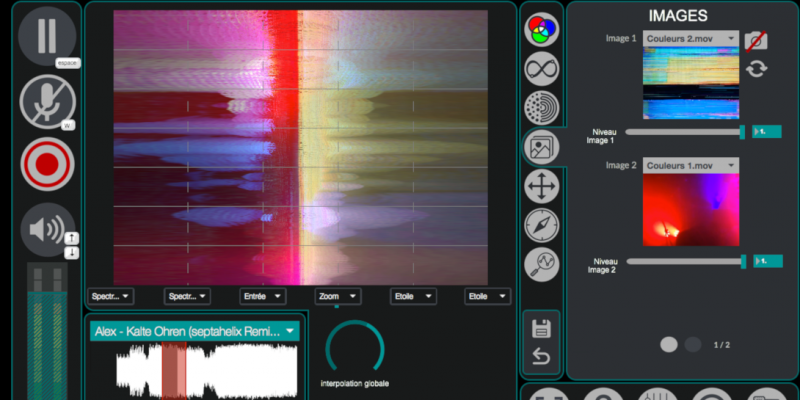Image resolution: width=800 pixels, height=400 pixels.
Task: Open the Couleurs 2.mov dropdown for Image 1
Action: (690, 39)
